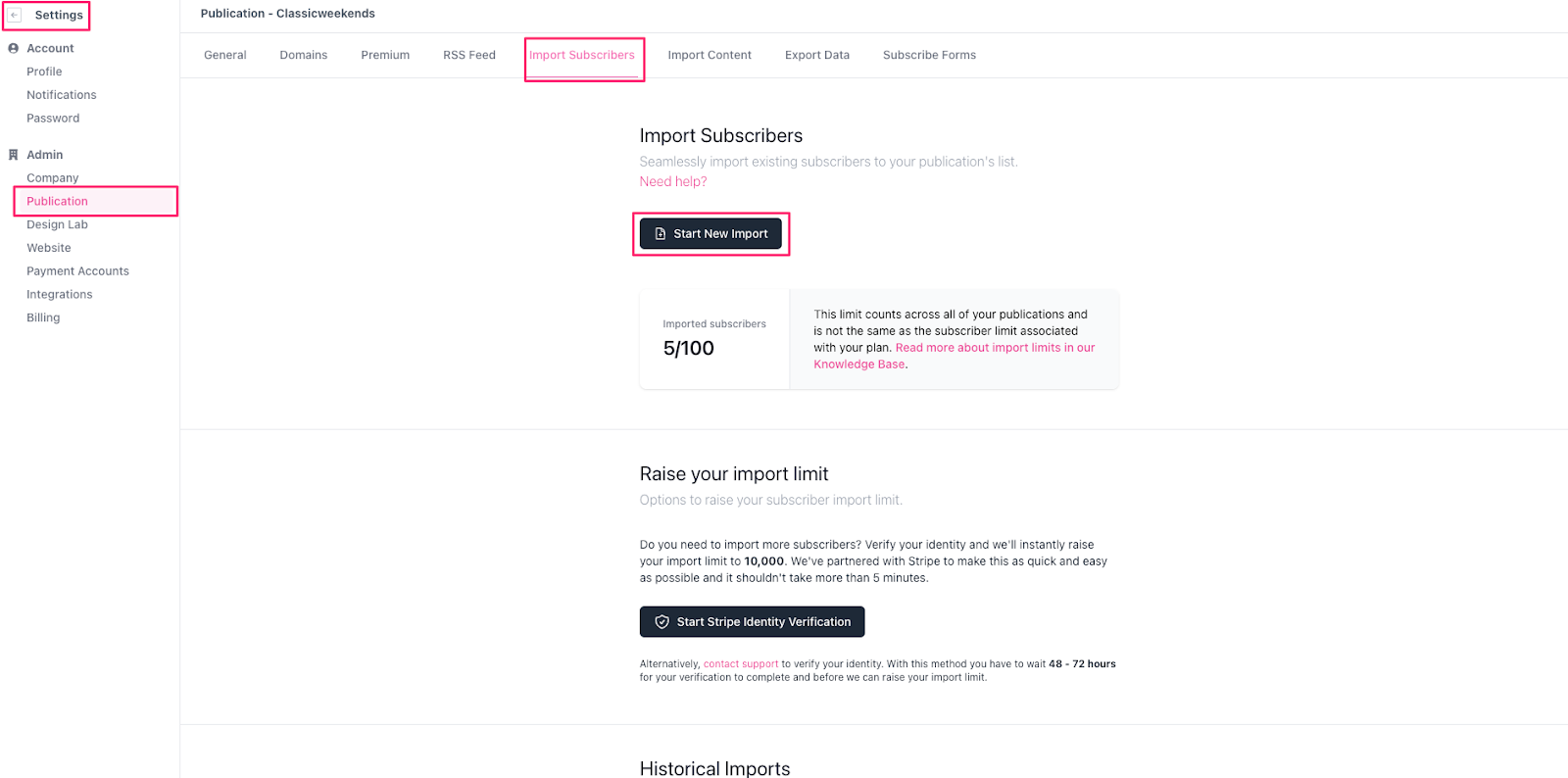Open the Import Subscribers tab
1568x778 pixels.
(x=582, y=55)
